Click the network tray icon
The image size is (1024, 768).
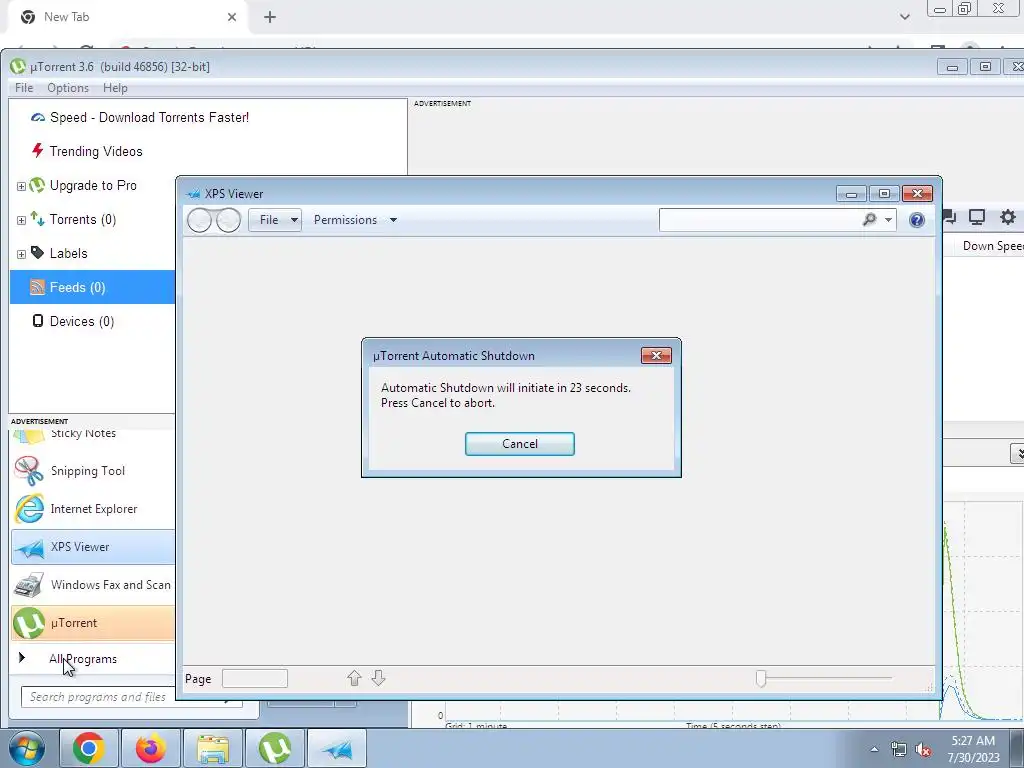coord(899,749)
